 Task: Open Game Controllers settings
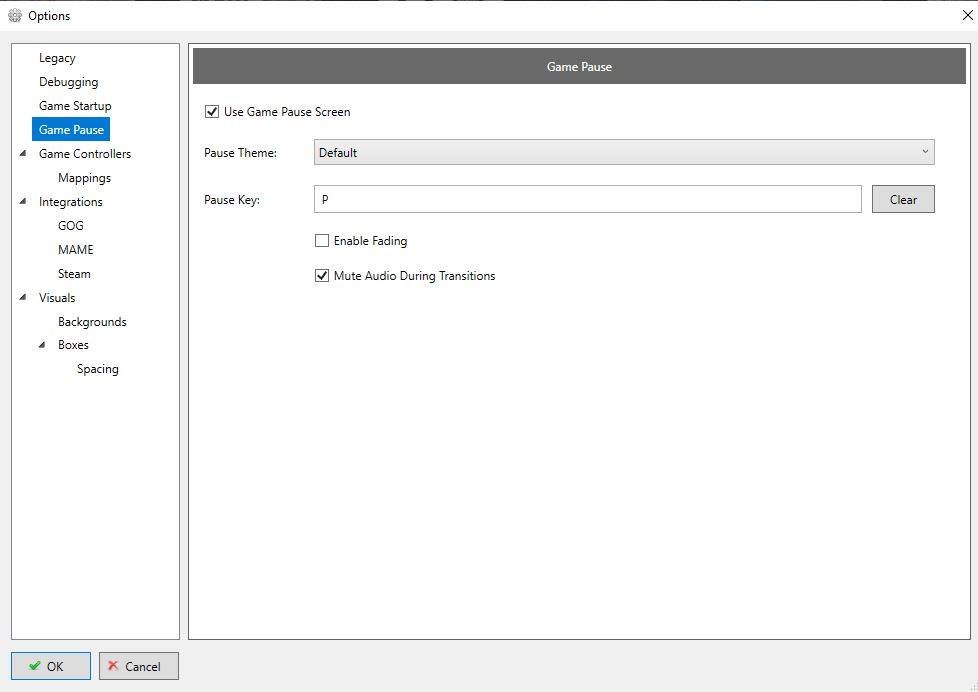pos(85,154)
